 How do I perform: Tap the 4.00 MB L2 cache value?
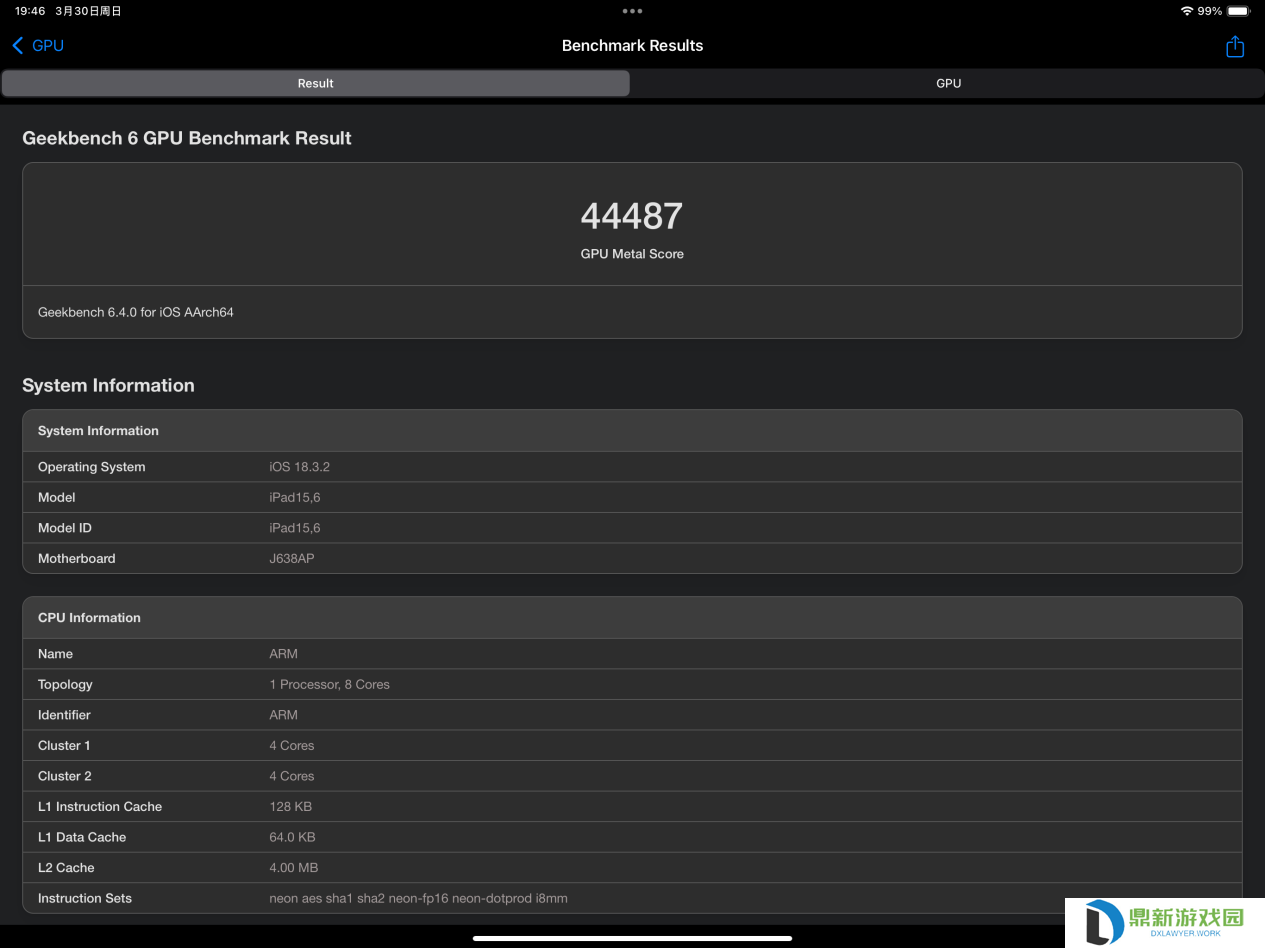tap(294, 867)
